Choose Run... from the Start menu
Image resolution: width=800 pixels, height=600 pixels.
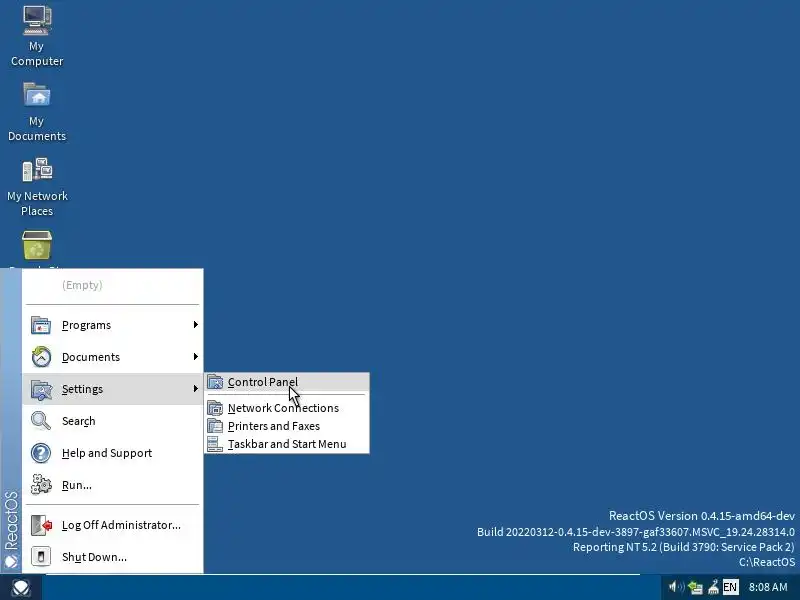pos(113,485)
